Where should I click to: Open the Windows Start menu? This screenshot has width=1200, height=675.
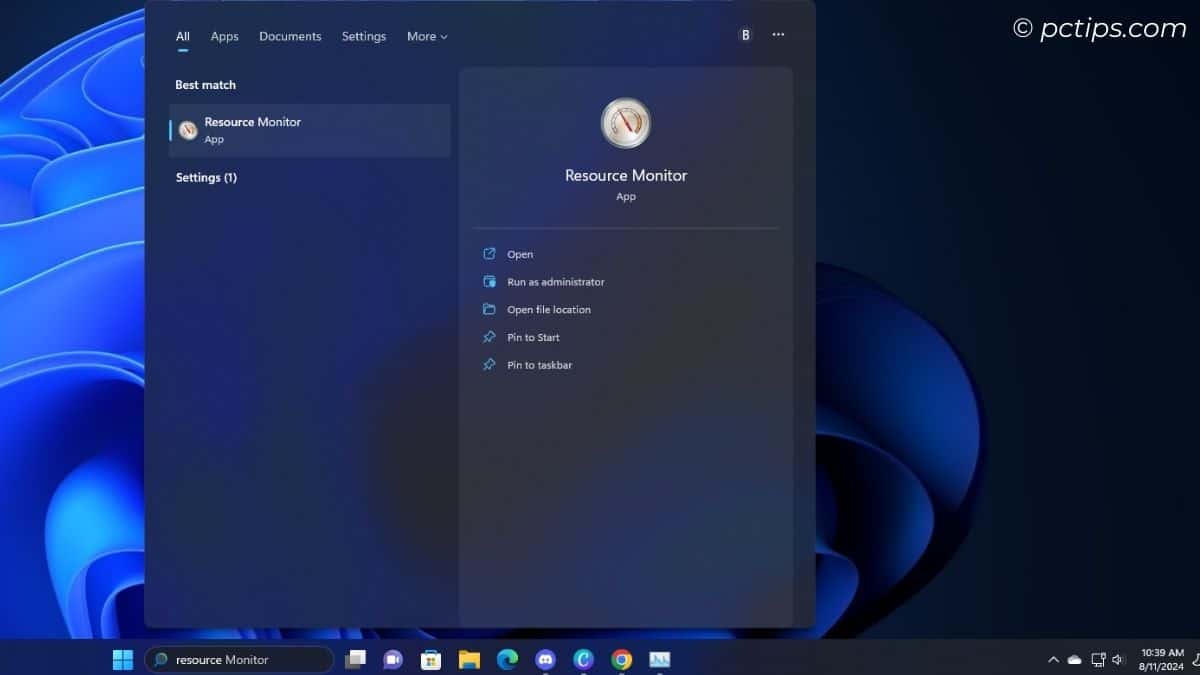click(123, 660)
